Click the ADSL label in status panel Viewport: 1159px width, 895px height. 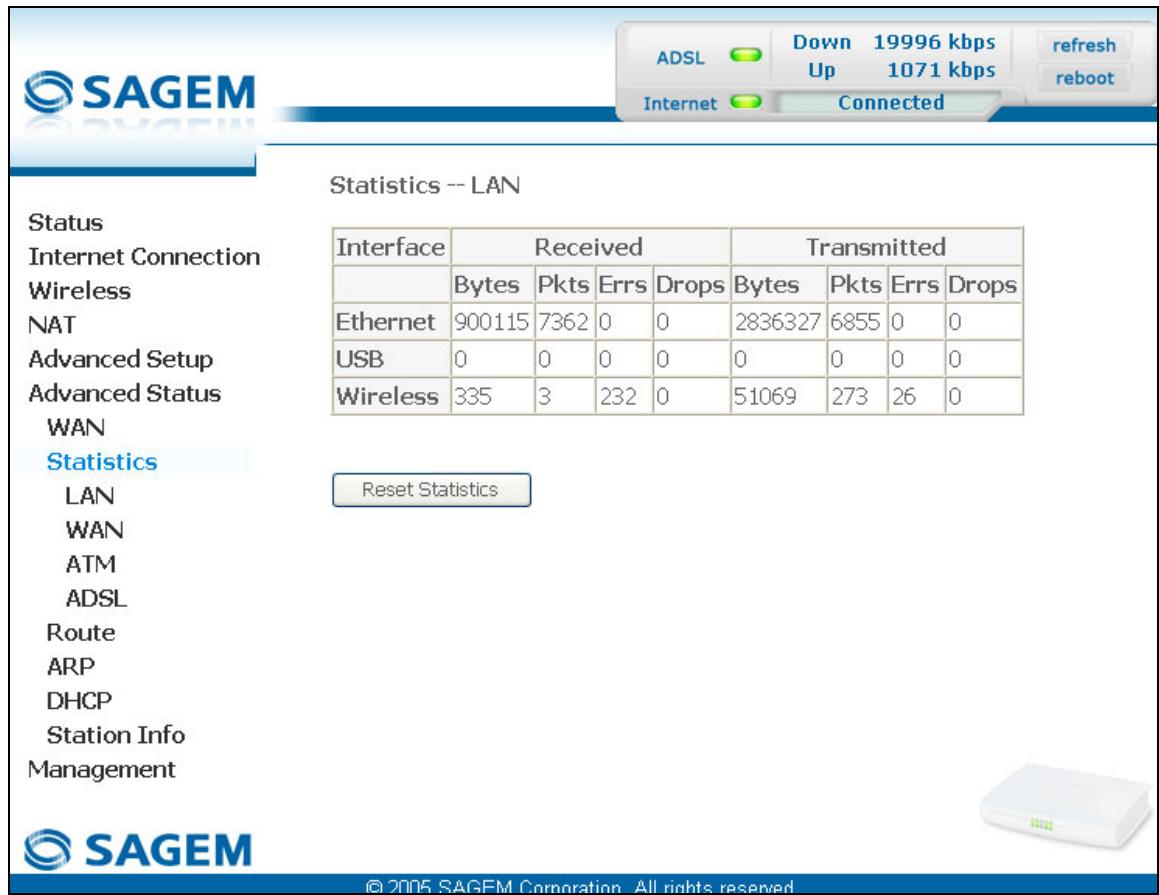pyautogui.click(x=681, y=58)
